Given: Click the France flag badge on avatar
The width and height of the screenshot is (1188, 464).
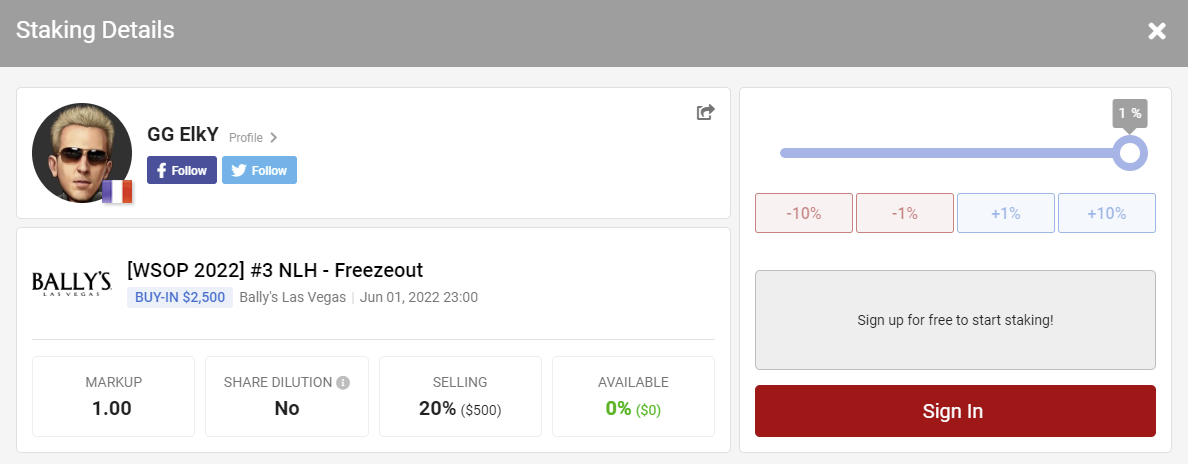Looking at the screenshot, I should click(x=117, y=191).
